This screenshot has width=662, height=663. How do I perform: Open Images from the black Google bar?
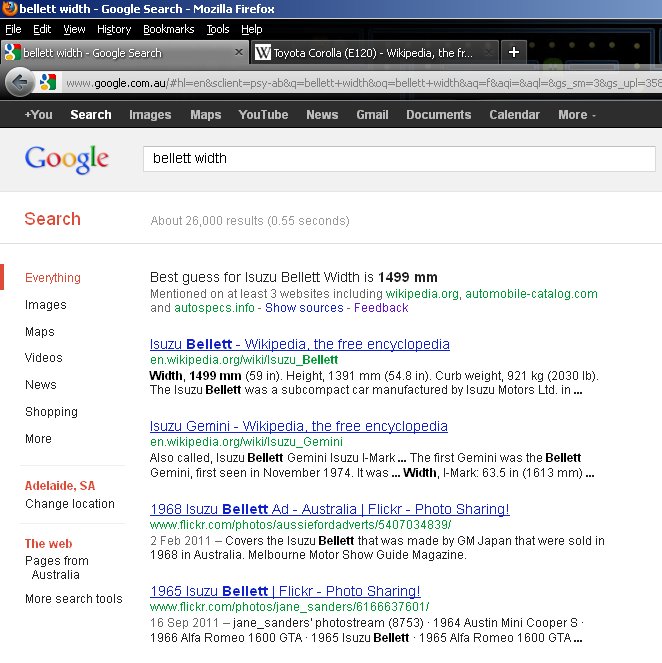[x=150, y=115]
